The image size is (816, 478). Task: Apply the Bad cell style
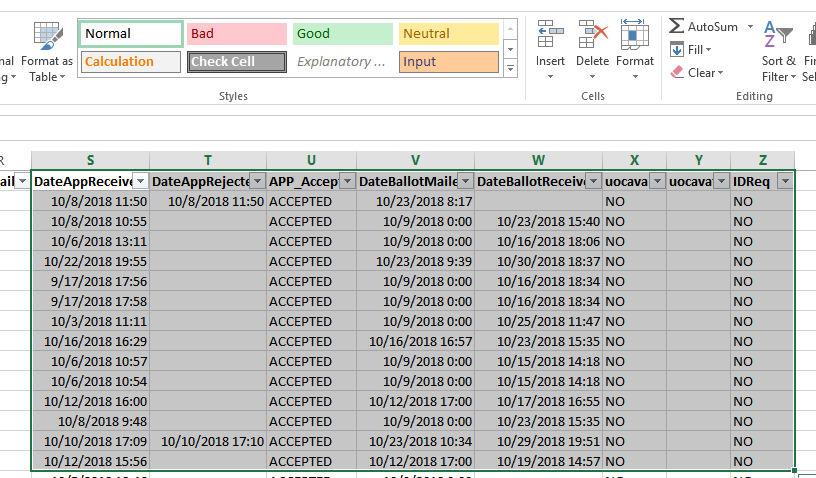(236, 34)
